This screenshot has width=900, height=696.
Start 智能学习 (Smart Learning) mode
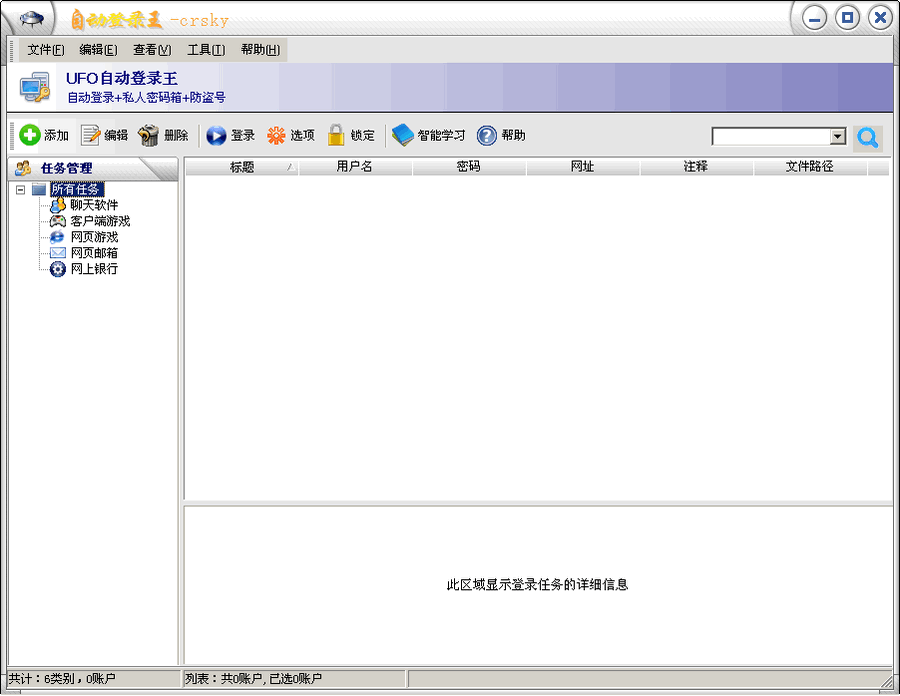click(420, 135)
